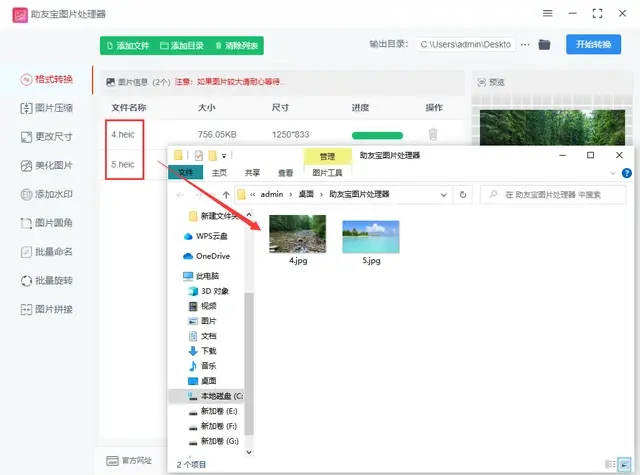640x475 pixels.
Task: Click the forest preview image in the 预览 panel
Action: coord(552,127)
